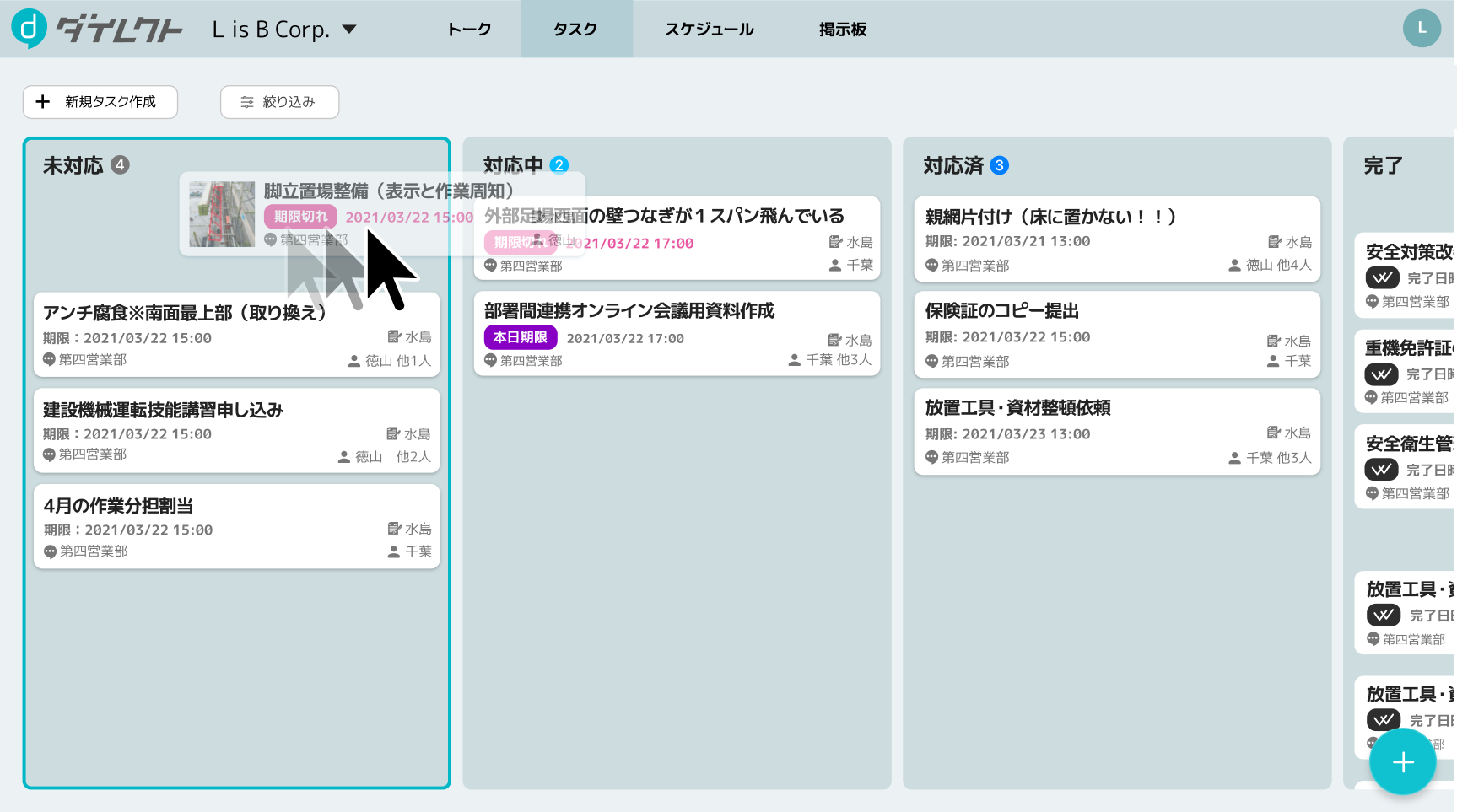Click the 新規タスク作成 button
Screen dimensions: 1457x812
[100, 101]
